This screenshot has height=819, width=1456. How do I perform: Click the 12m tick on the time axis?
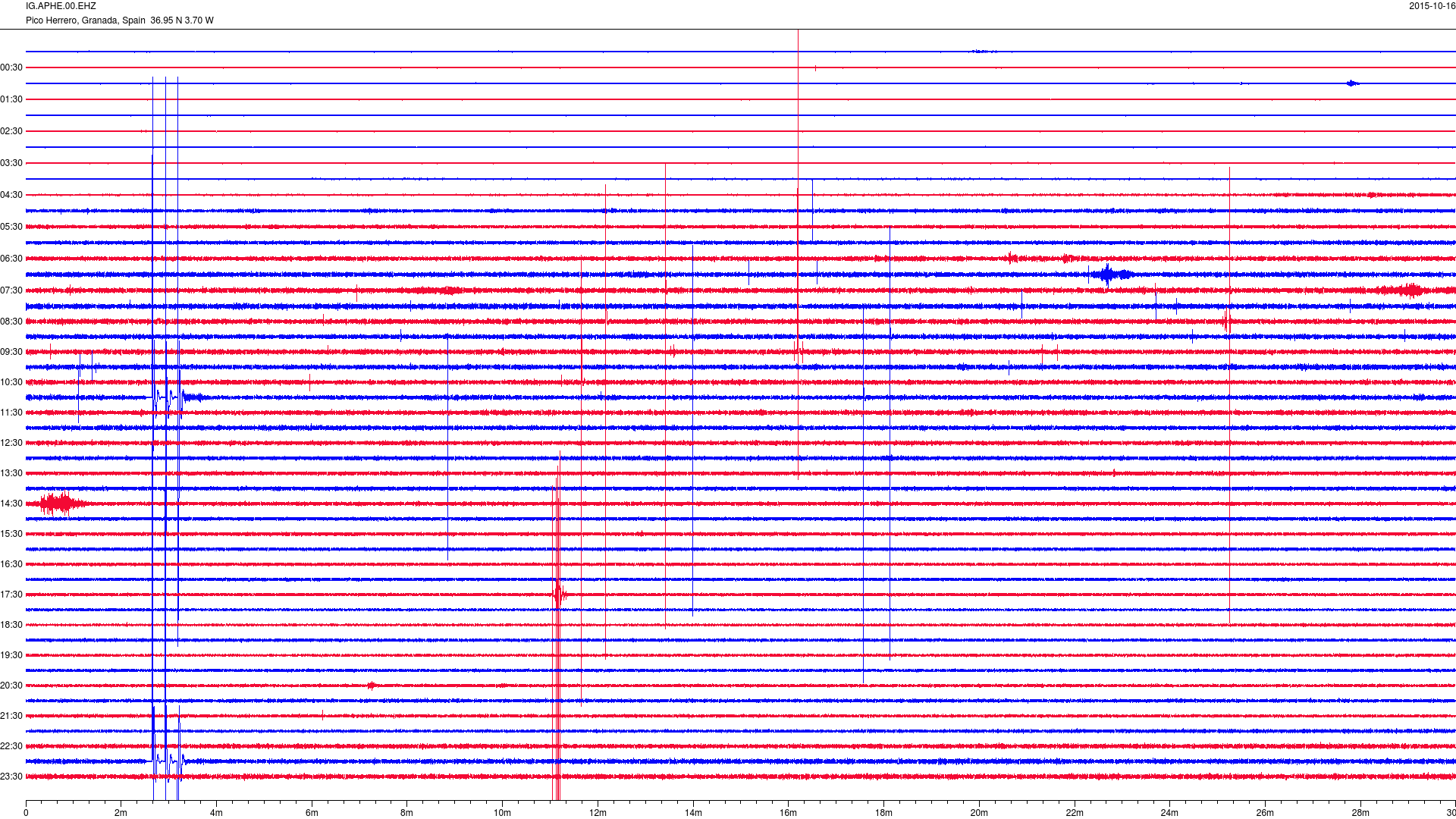pyautogui.click(x=598, y=813)
